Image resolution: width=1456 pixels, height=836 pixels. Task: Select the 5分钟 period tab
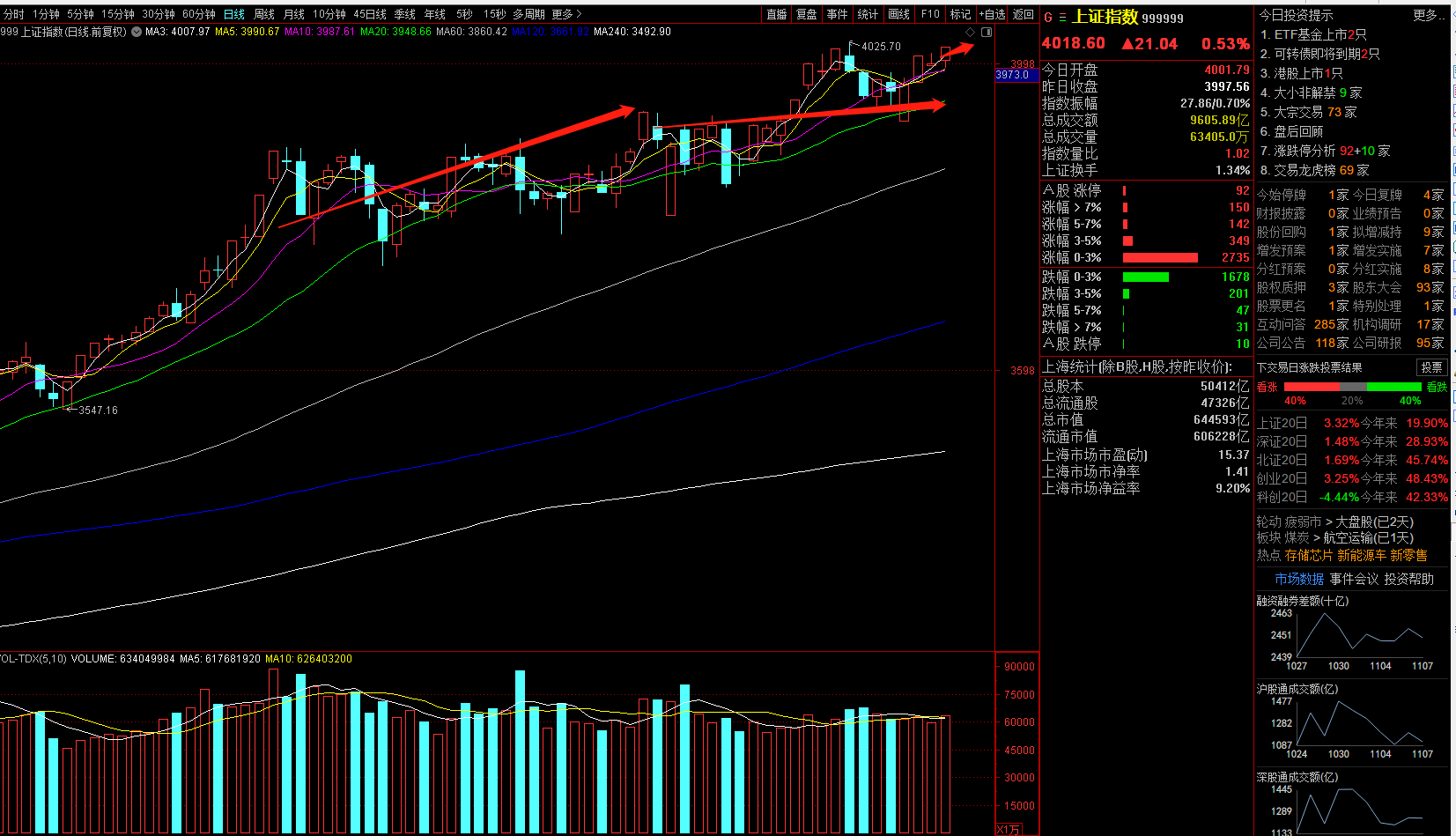[x=81, y=14]
